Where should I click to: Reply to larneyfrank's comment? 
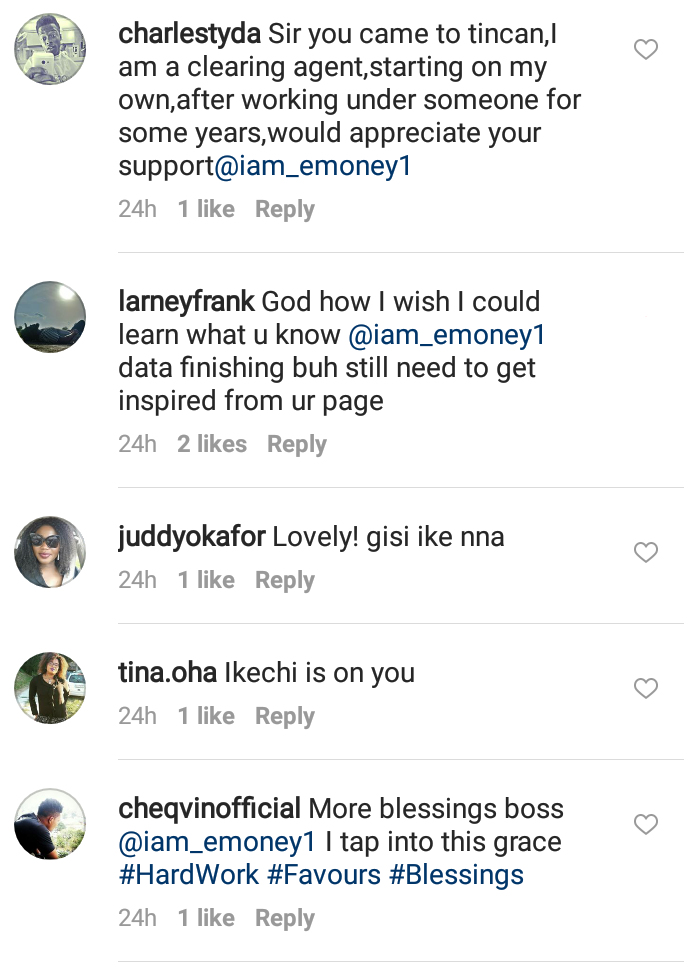coord(296,444)
